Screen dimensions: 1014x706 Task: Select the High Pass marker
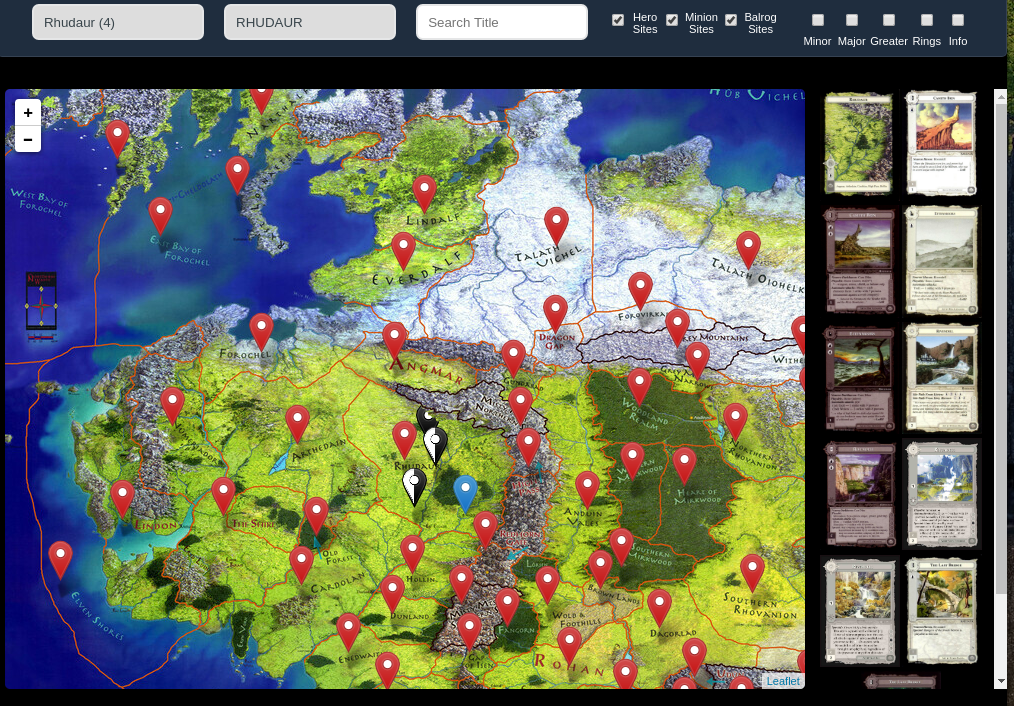(x=528, y=445)
